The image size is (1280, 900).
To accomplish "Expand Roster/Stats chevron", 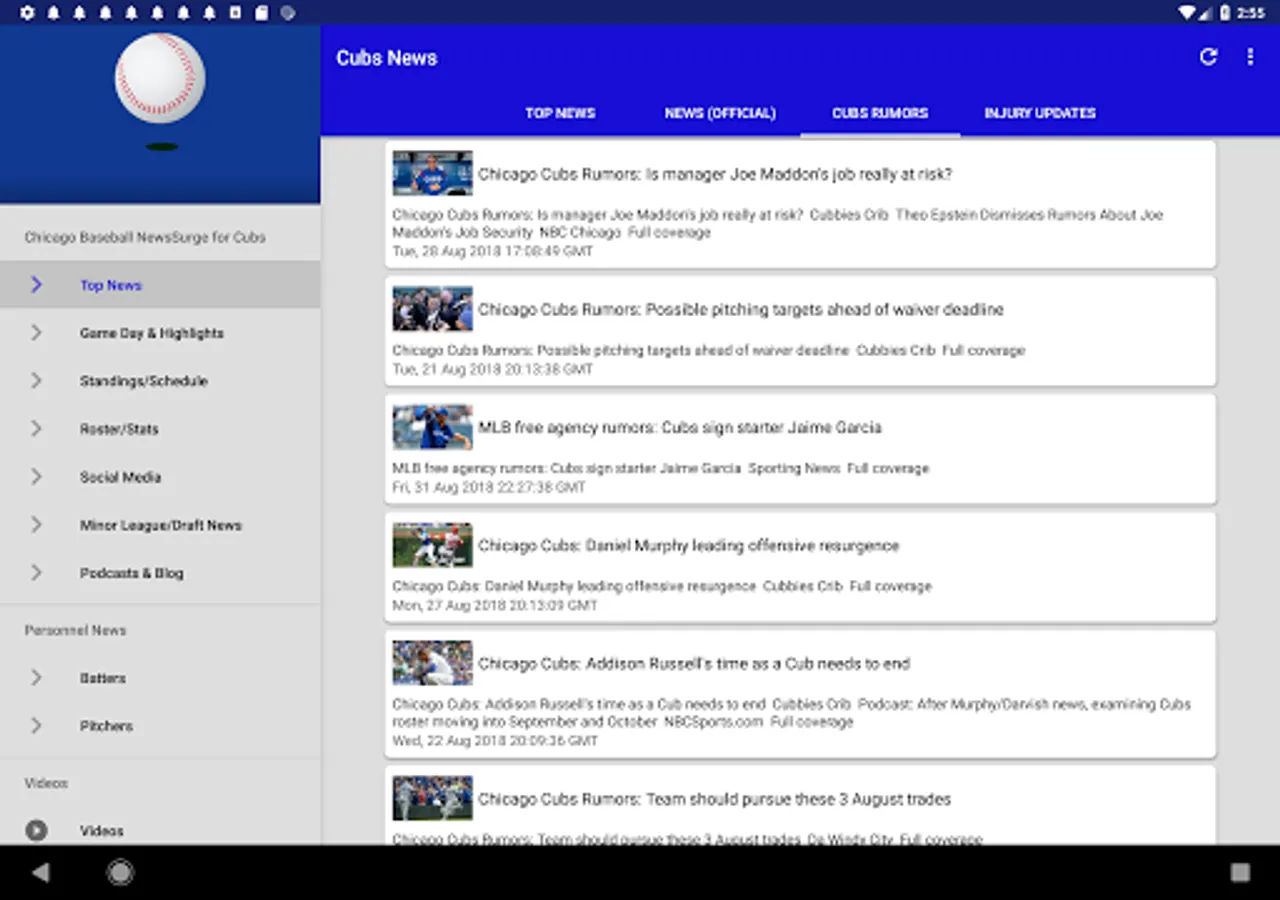I will click(x=36, y=429).
